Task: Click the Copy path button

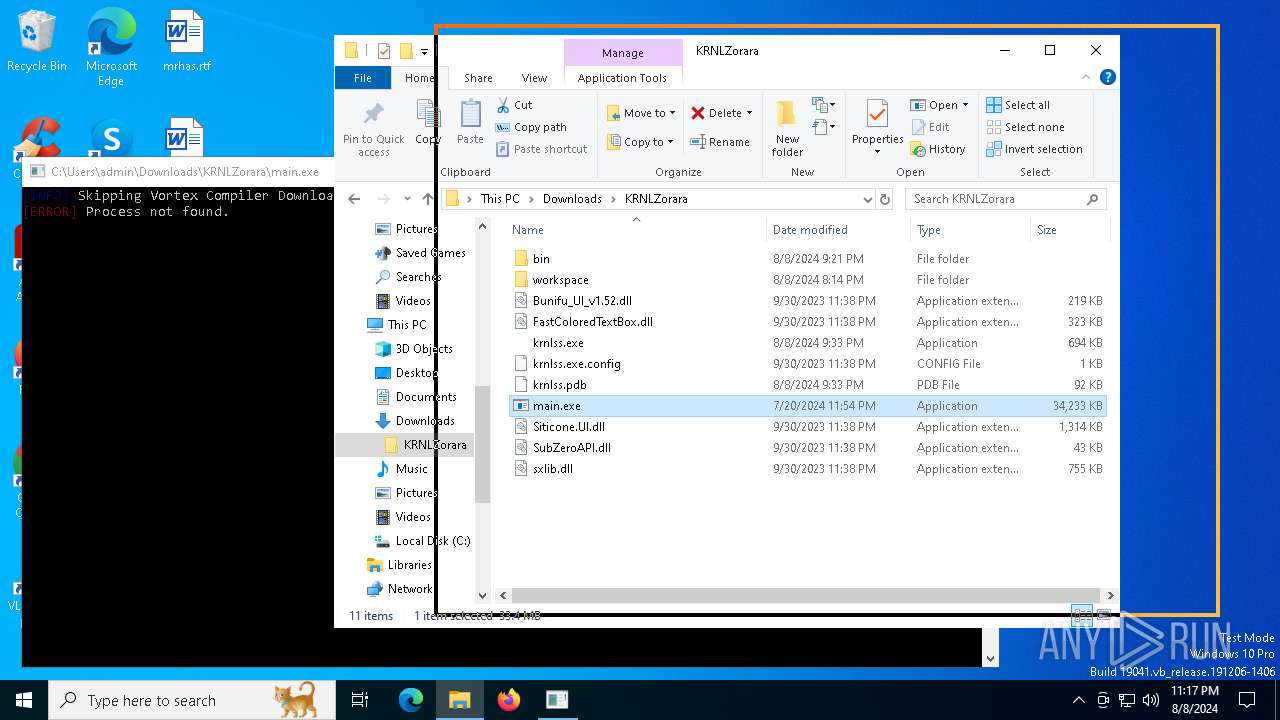Action: [531, 127]
